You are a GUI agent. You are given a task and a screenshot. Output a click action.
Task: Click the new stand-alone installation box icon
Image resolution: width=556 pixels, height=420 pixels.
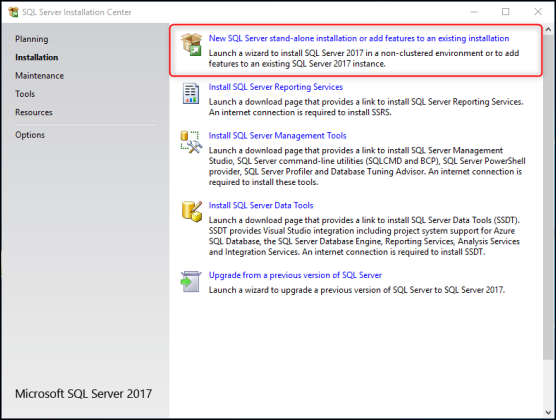(191, 44)
